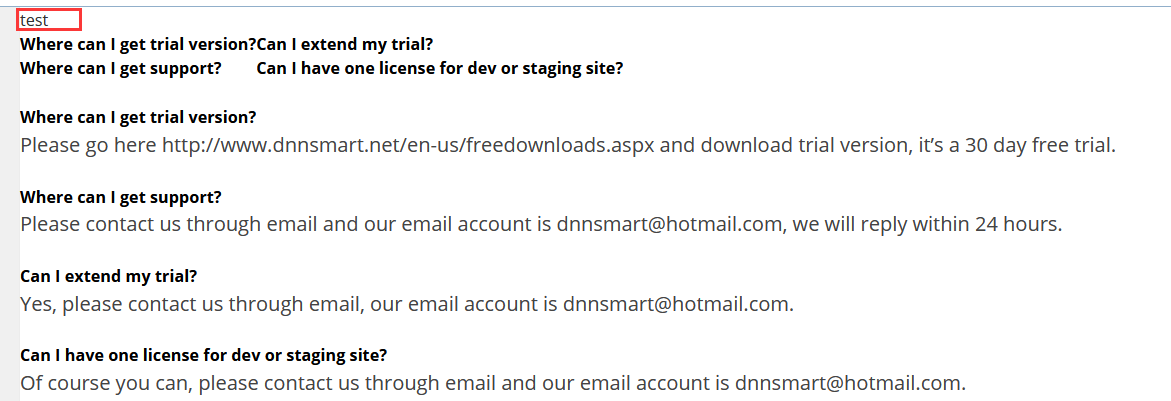Select license question heading above "Of course" answer
This screenshot has width=1171, height=401.
coord(203,355)
